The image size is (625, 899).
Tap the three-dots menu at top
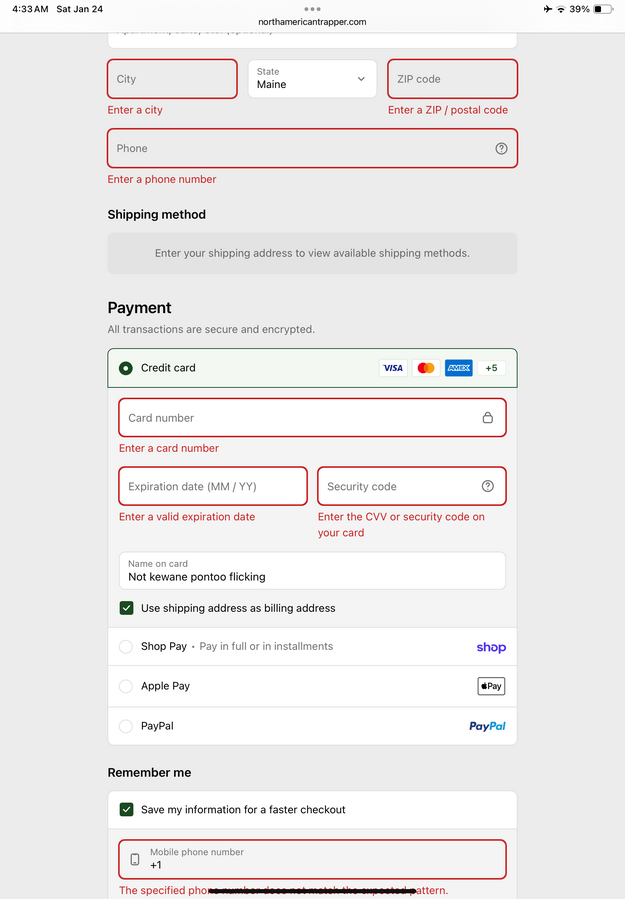[312, 9]
